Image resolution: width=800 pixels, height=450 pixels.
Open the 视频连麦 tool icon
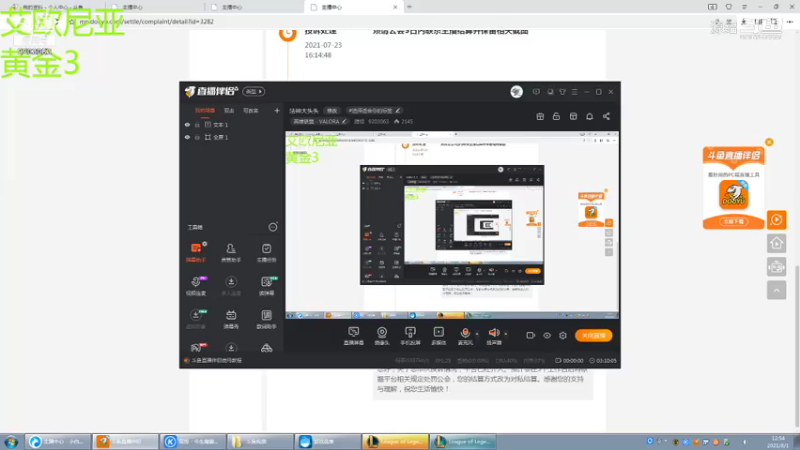(196, 286)
